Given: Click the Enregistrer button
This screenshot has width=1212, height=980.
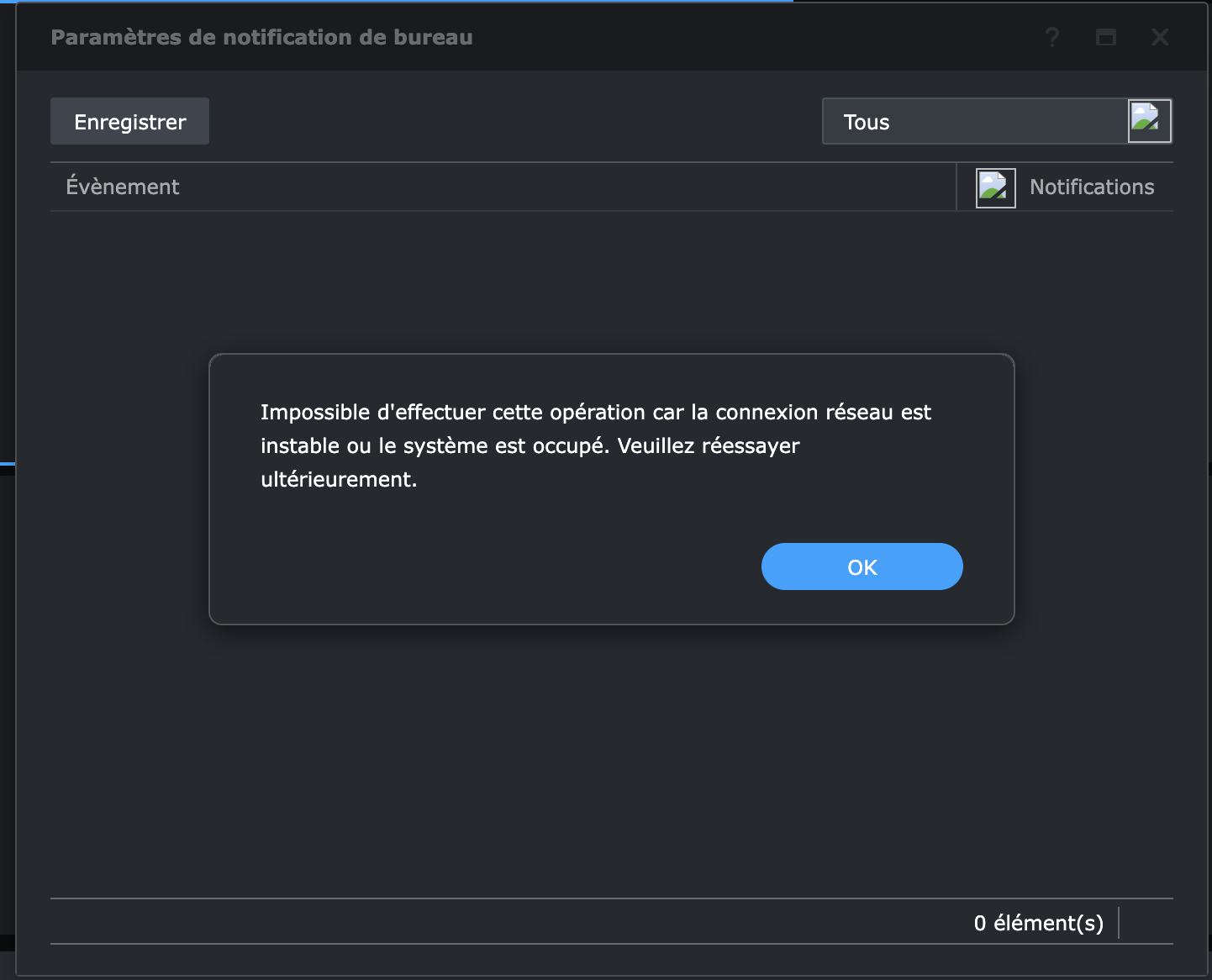Looking at the screenshot, I should [129, 122].
